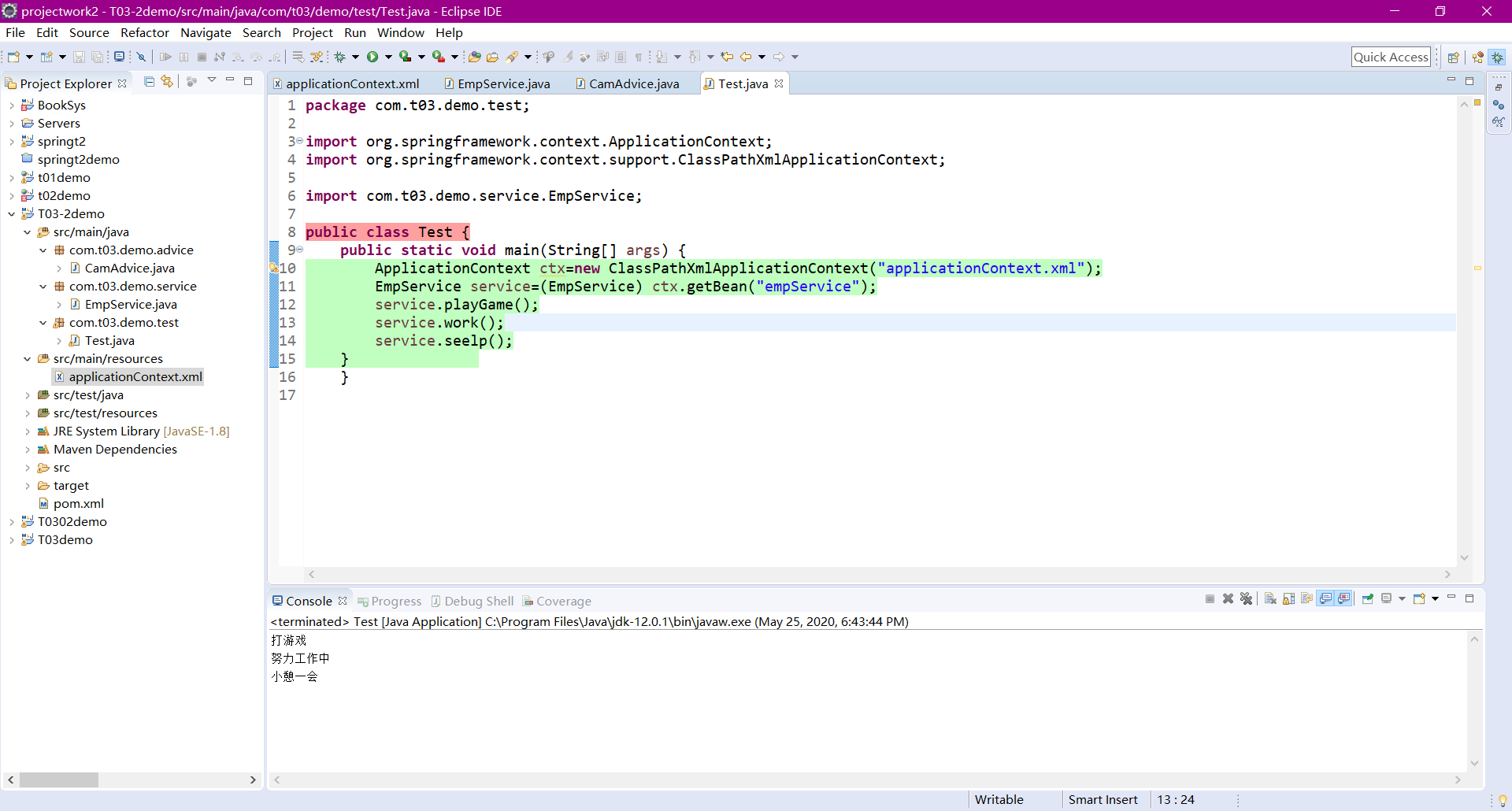Toggle Link with Editor in Project Explorer
This screenshot has height=811, width=1512.
[167, 82]
